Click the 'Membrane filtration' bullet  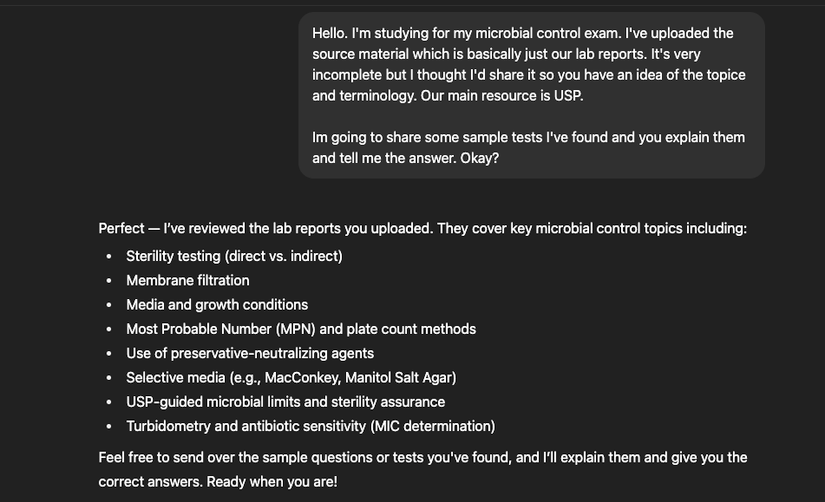(188, 280)
